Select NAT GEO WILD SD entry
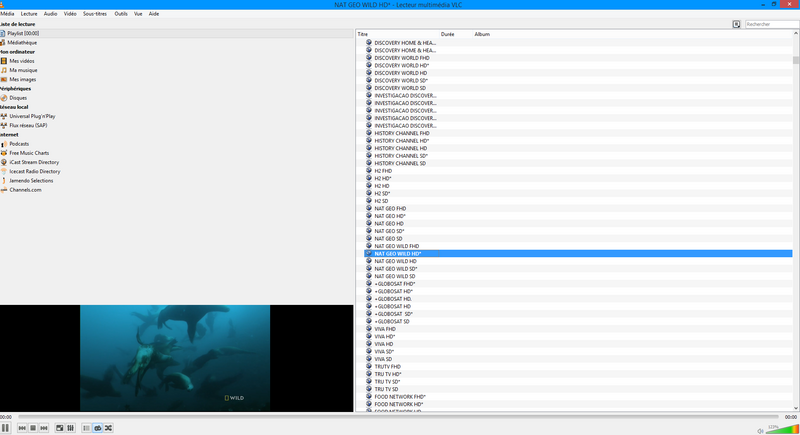800x435 pixels. [395, 276]
